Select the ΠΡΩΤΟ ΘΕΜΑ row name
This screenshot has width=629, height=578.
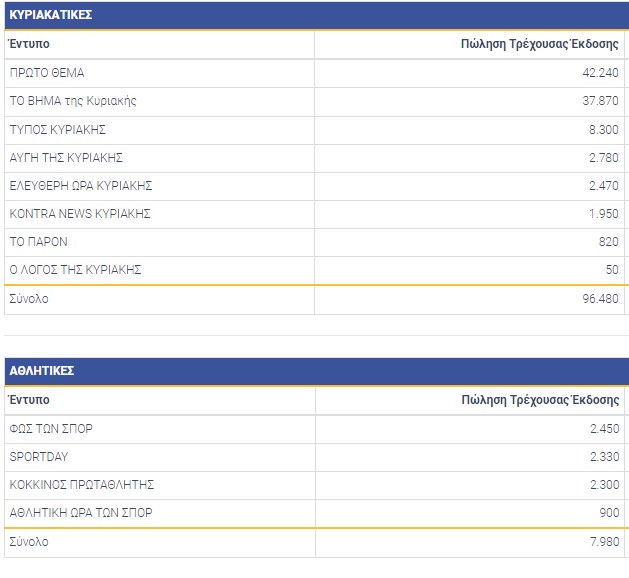click(47, 73)
